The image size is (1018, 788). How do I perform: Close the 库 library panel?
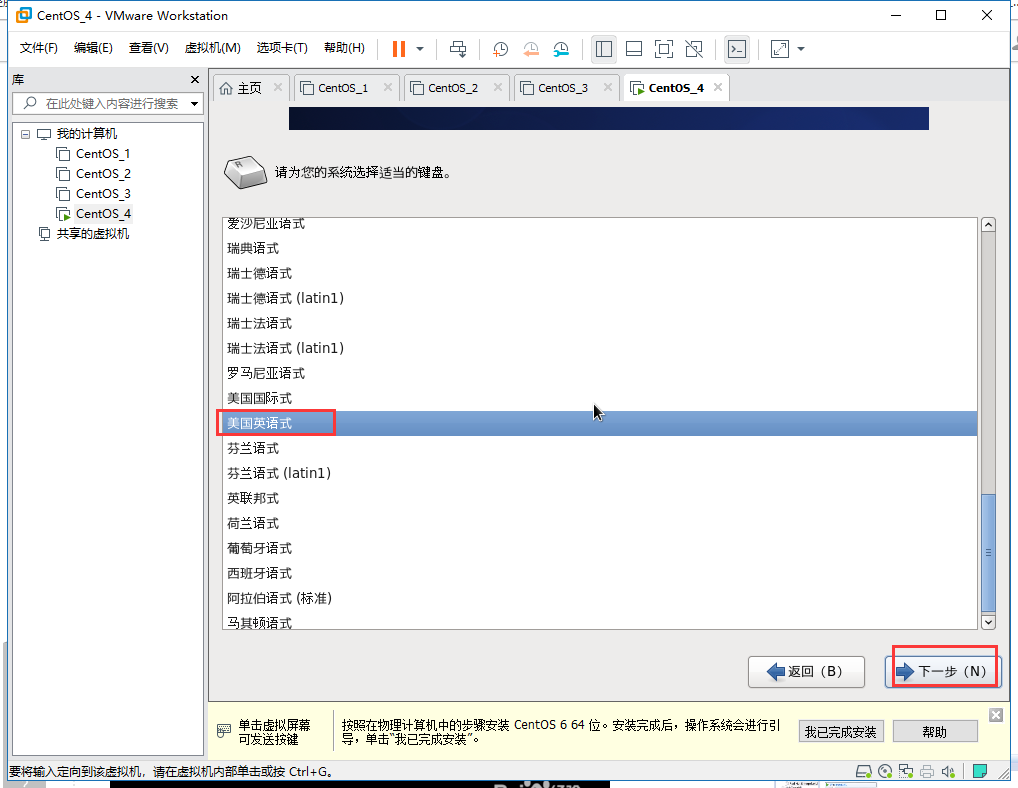(x=195, y=79)
